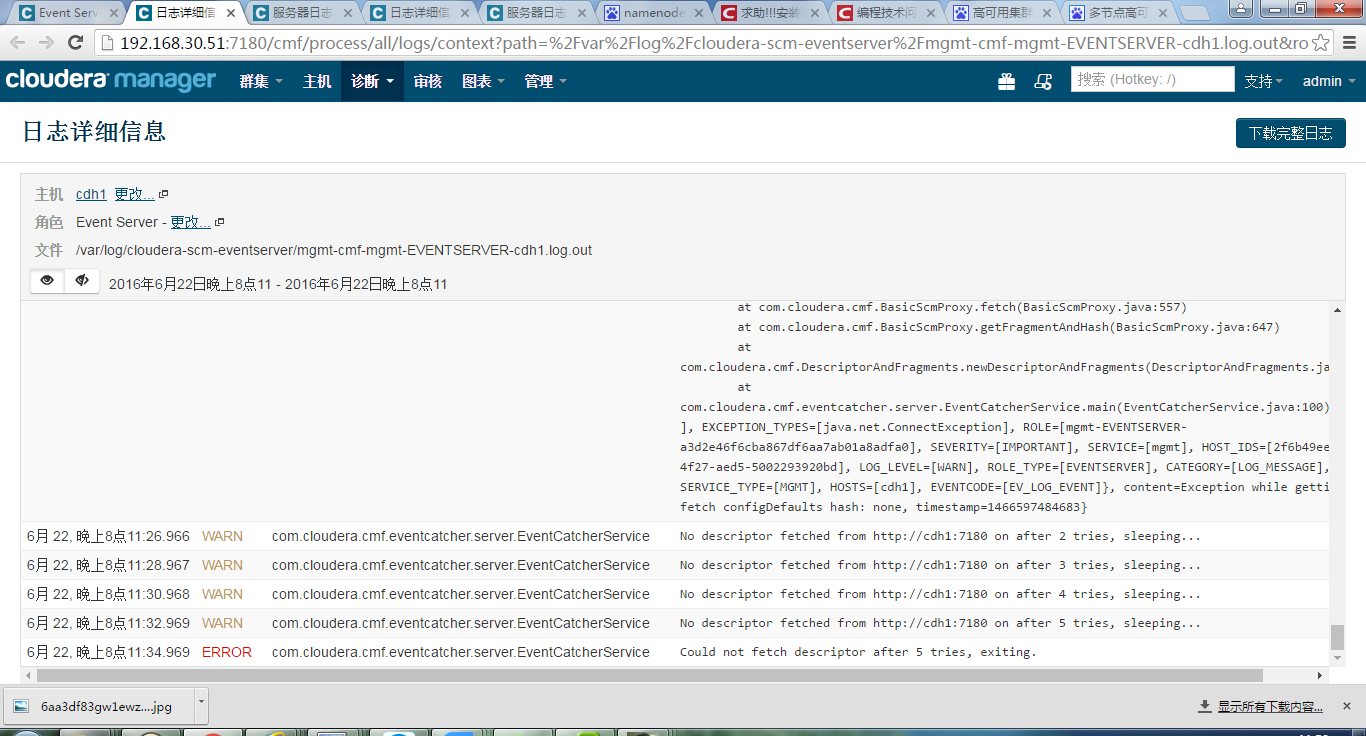Switch to the namenode browser tab
The height and width of the screenshot is (736, 1366).
pos(653,13)
